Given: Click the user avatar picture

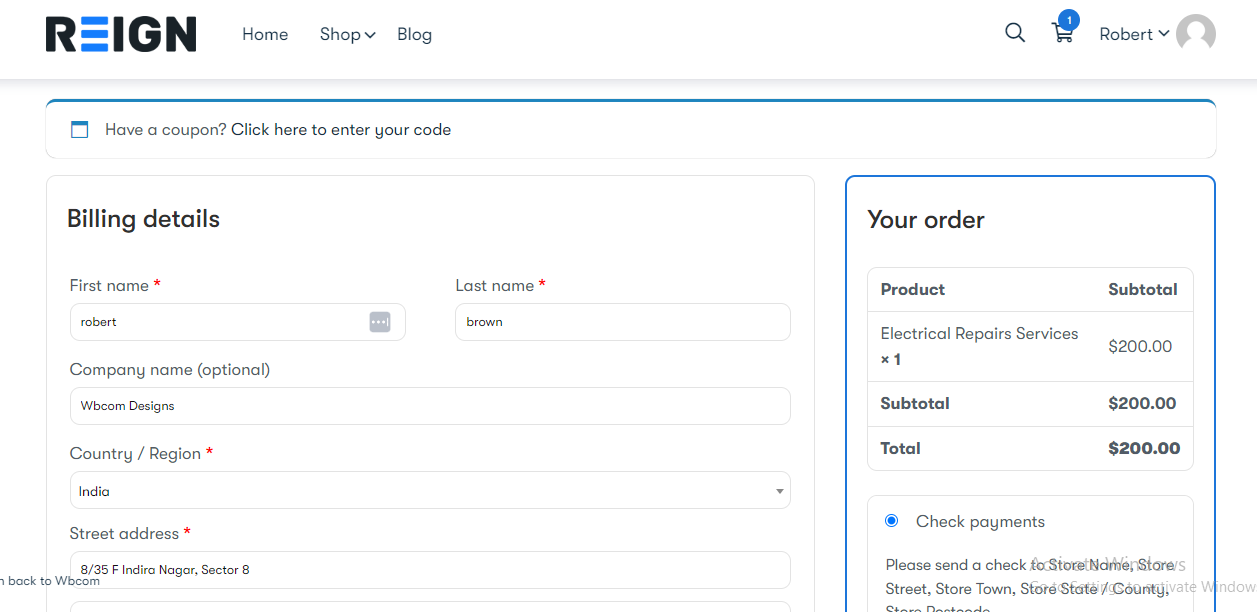Looking at the screenshot, I should click(1195, 34).
